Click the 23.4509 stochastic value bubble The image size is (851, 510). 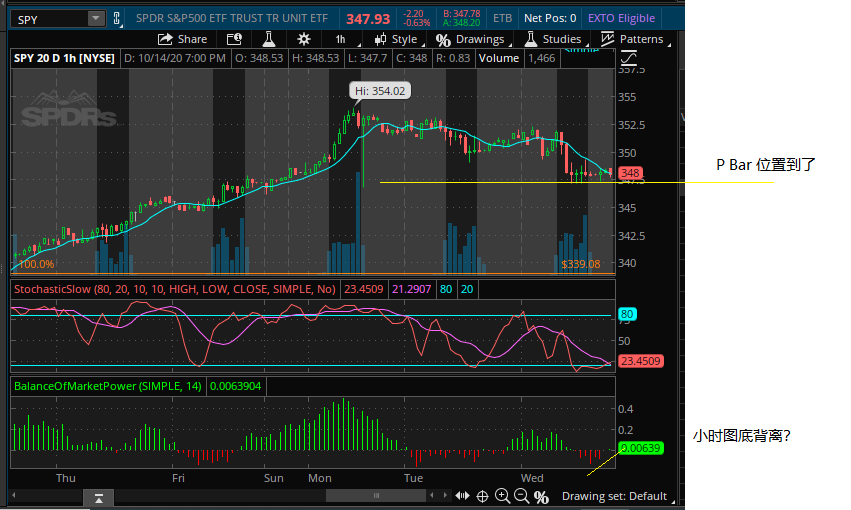pos(640,361)
